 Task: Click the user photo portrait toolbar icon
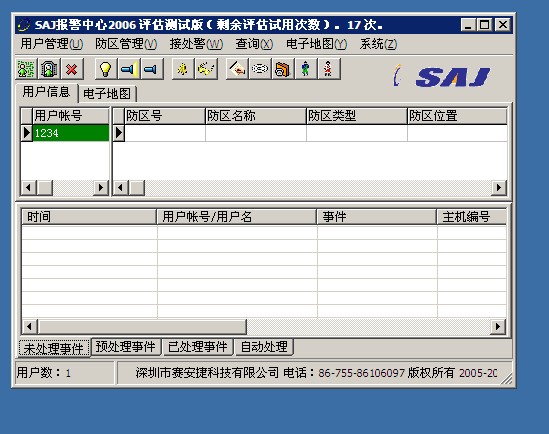point(49,69)
